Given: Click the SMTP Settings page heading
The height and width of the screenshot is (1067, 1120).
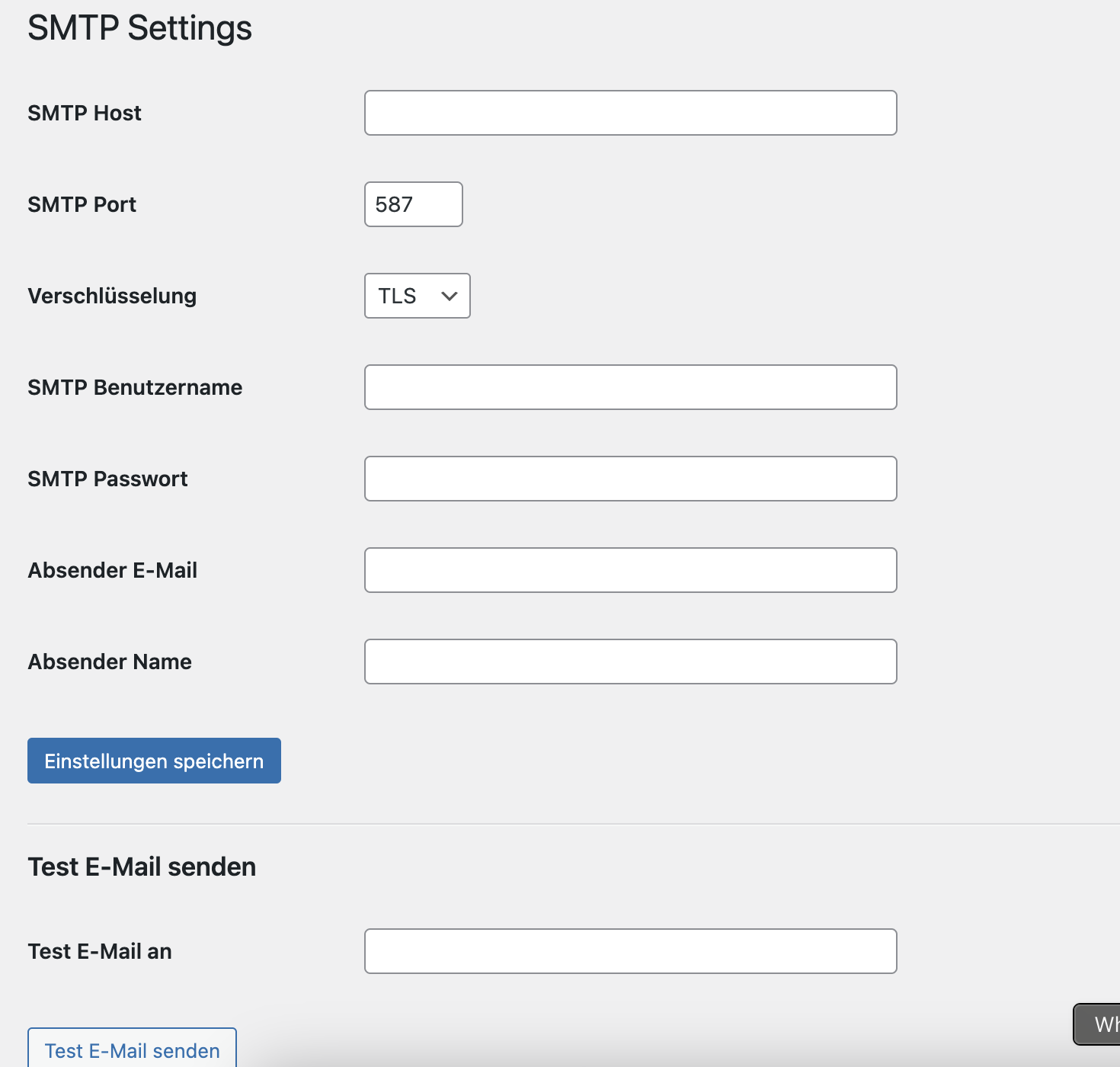Looking at the screenshot, I should (x=139, y=28).
